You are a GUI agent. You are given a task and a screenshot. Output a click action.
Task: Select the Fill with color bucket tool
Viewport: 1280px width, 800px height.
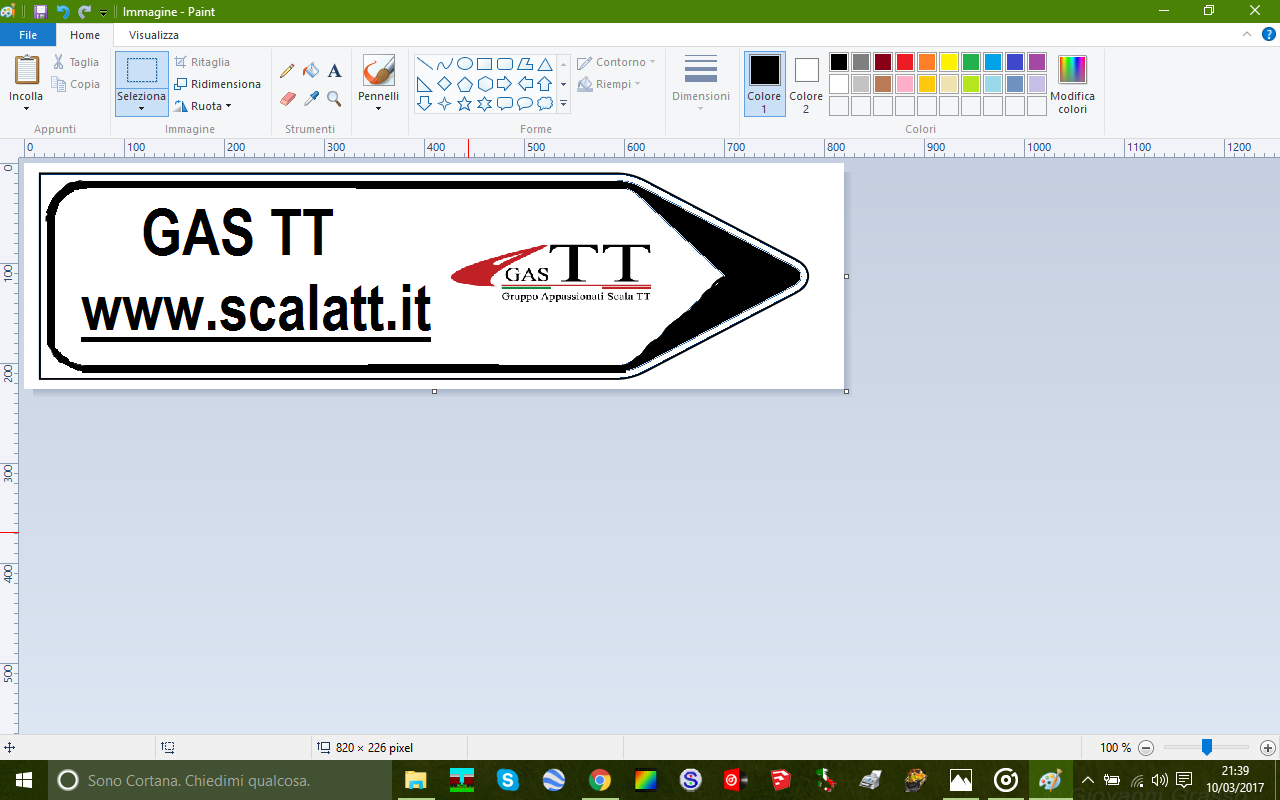[x=311, y=71]
